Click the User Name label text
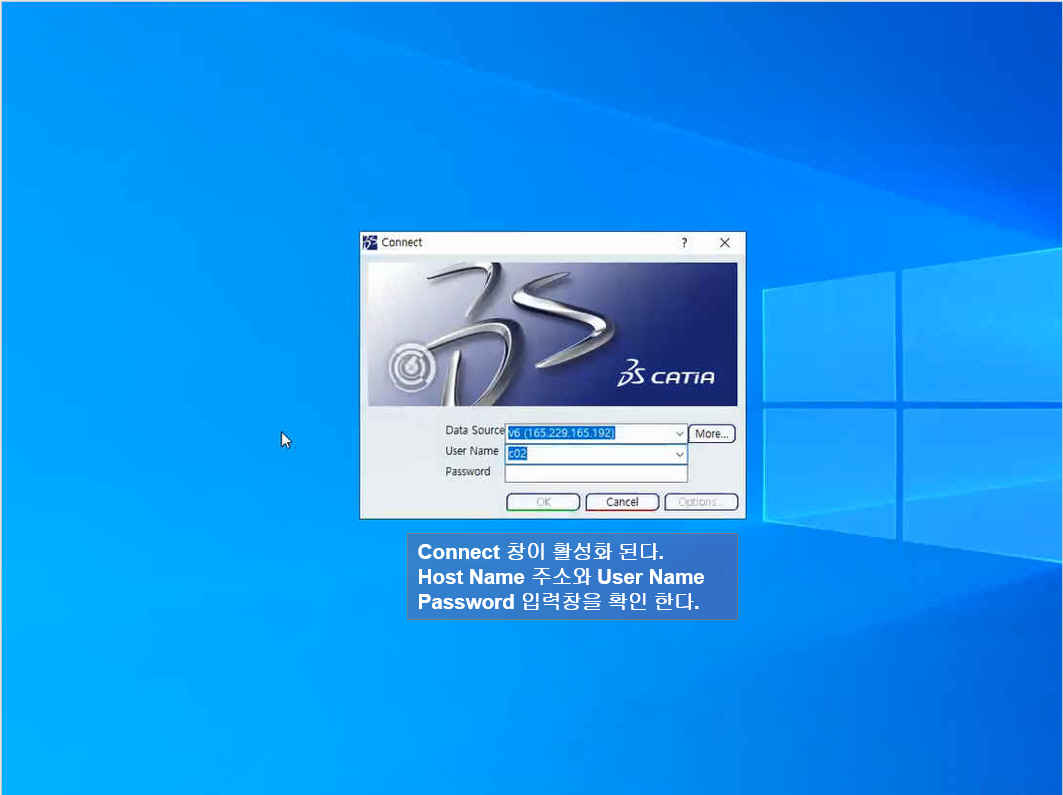This screenshot has width=1063, height=795. point(472,451)
